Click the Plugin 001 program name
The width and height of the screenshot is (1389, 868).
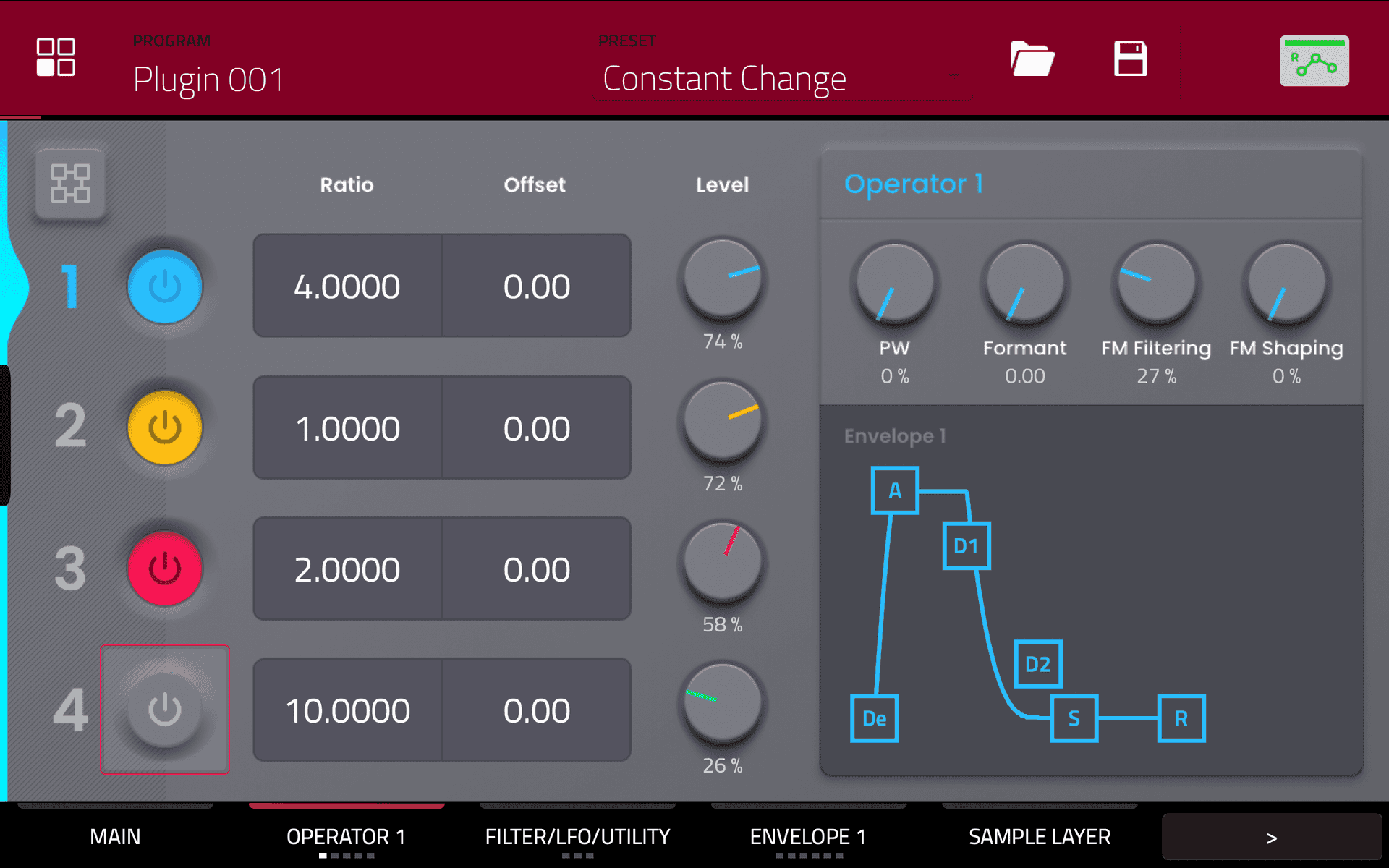pos(208,80)
